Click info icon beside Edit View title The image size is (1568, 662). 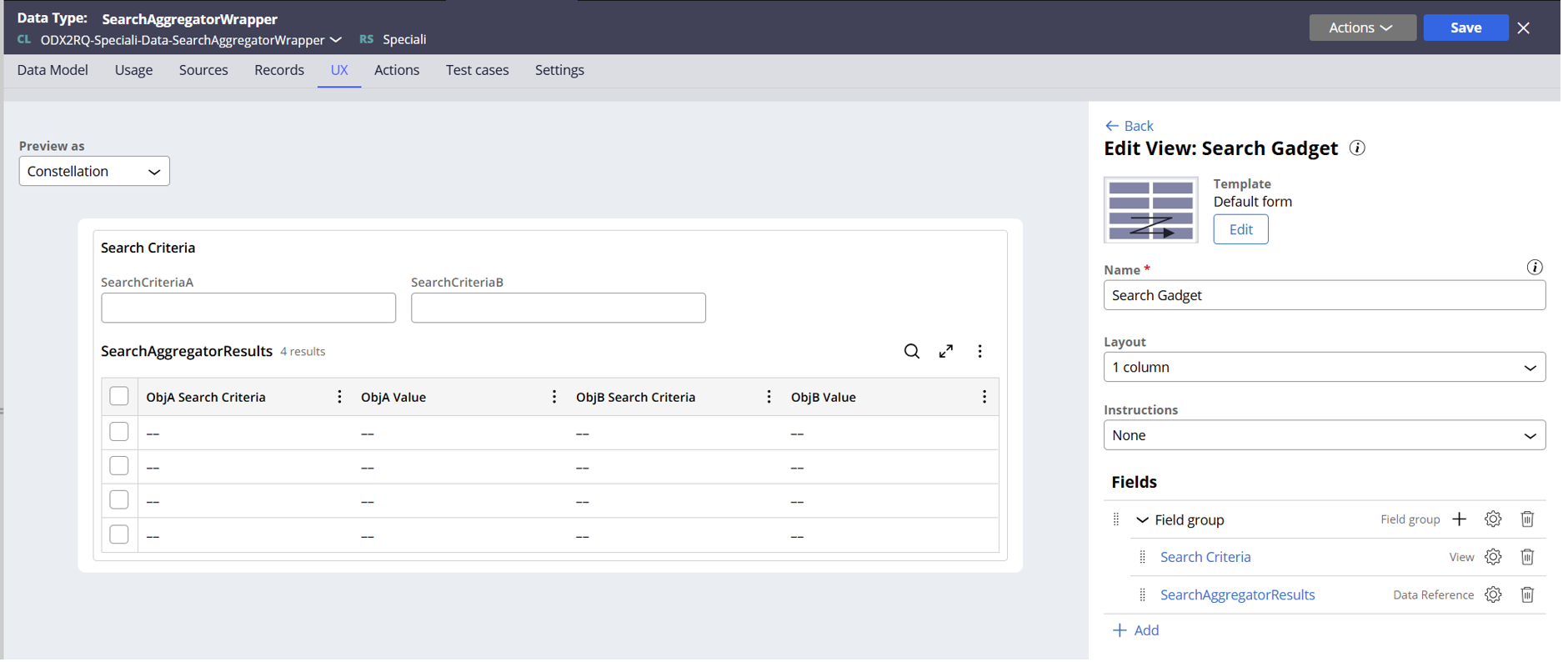pos(1357,148)
